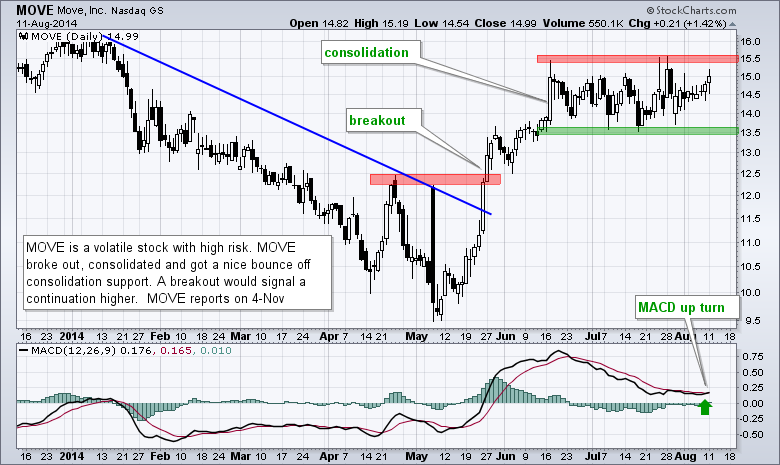The width and height of the screenshot is (780, 465).
Task: Click the Move, Inc. company name
Action: click(x=81, y=10)
